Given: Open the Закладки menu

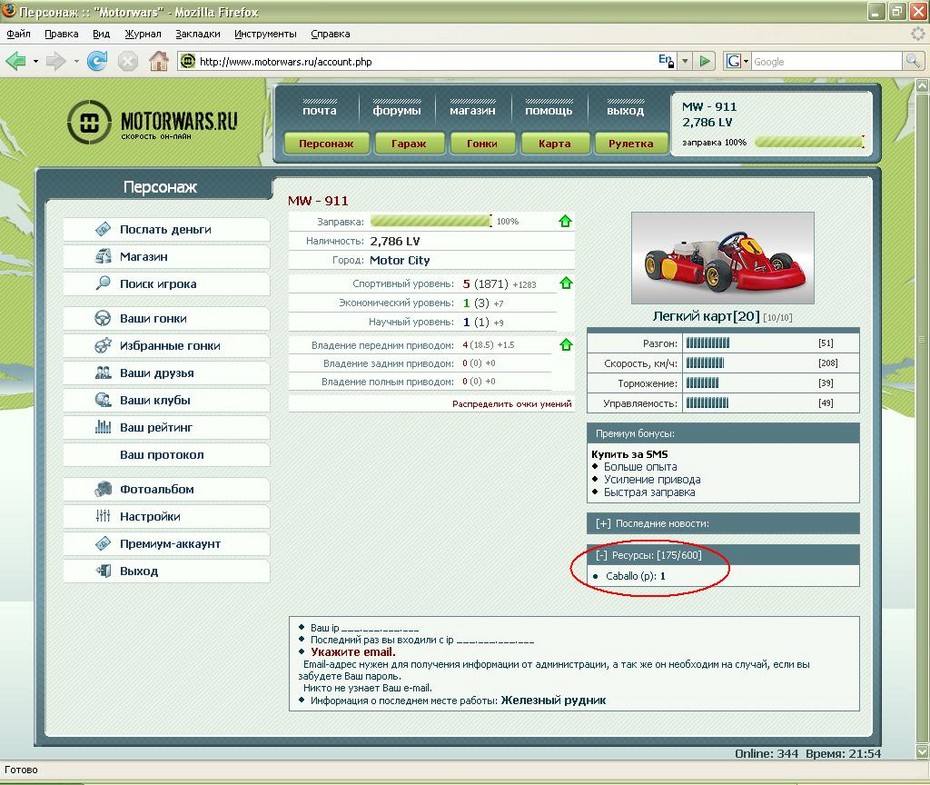Looking at the screenshot, I should point(198,34).
